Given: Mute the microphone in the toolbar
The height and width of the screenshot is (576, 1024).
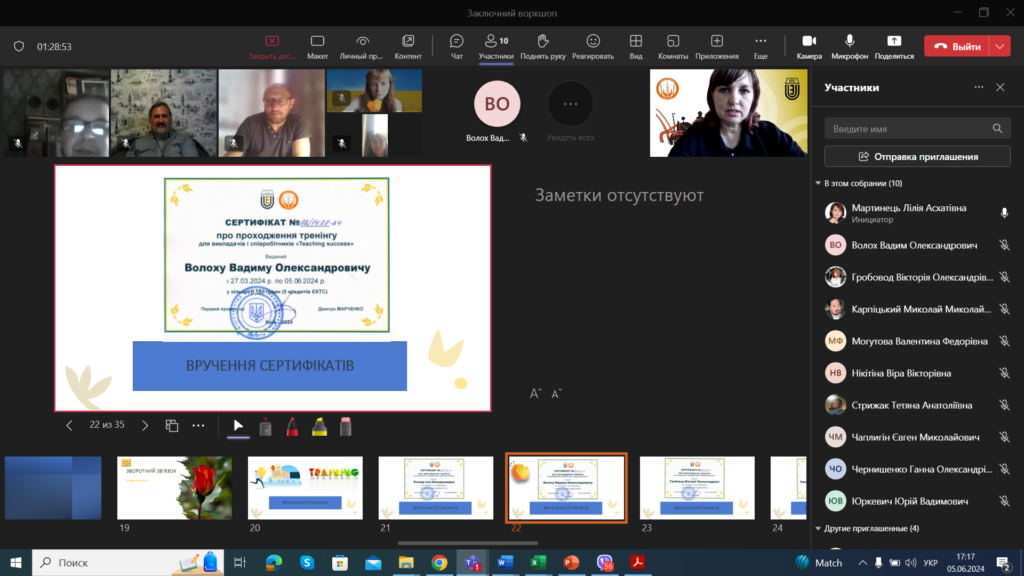Looking at the screenshot, I should pyautogui.click(x=850, y=45).
